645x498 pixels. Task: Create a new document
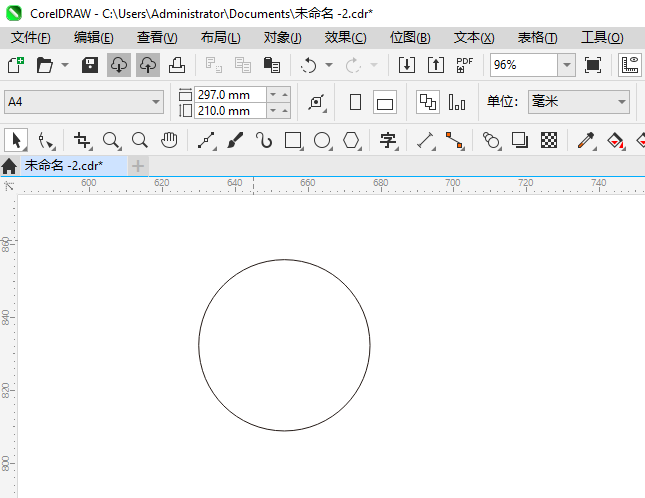tap(16, 65)
